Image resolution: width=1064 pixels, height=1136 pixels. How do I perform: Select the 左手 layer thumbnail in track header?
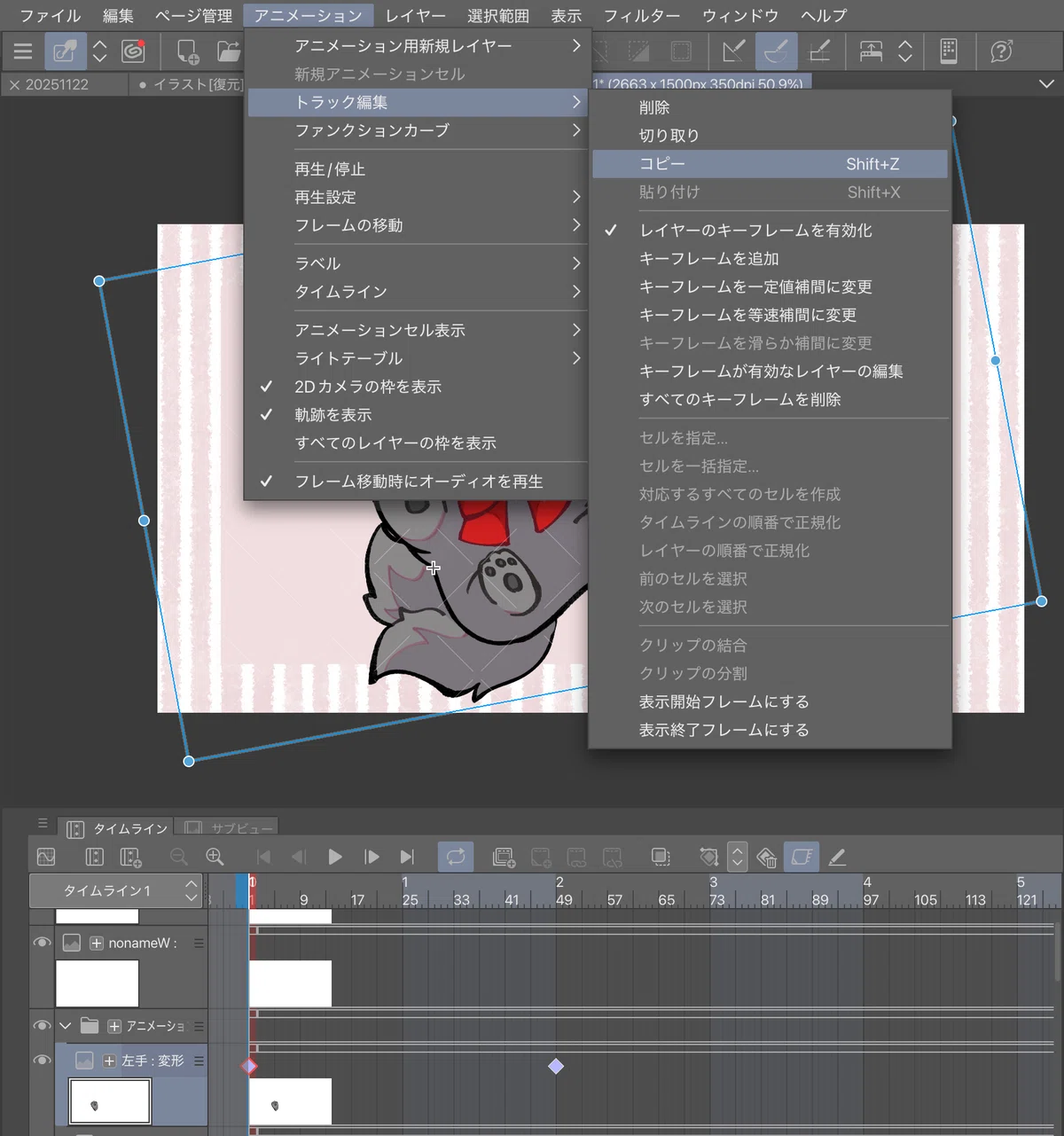(110, 1101)
